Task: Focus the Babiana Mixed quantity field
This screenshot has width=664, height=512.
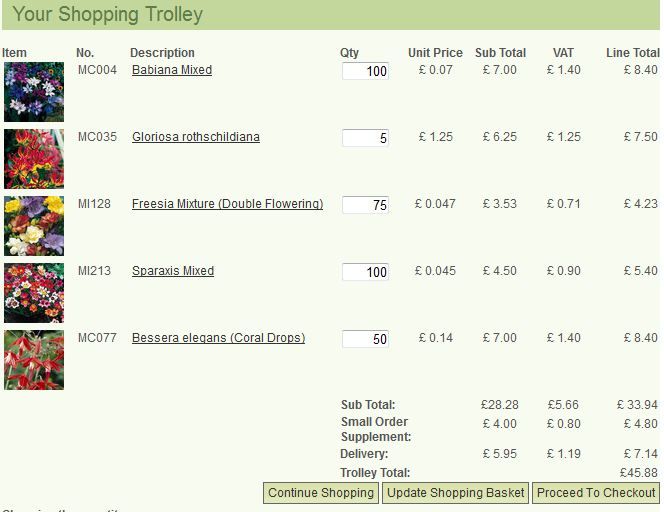Action: (365, 71)
